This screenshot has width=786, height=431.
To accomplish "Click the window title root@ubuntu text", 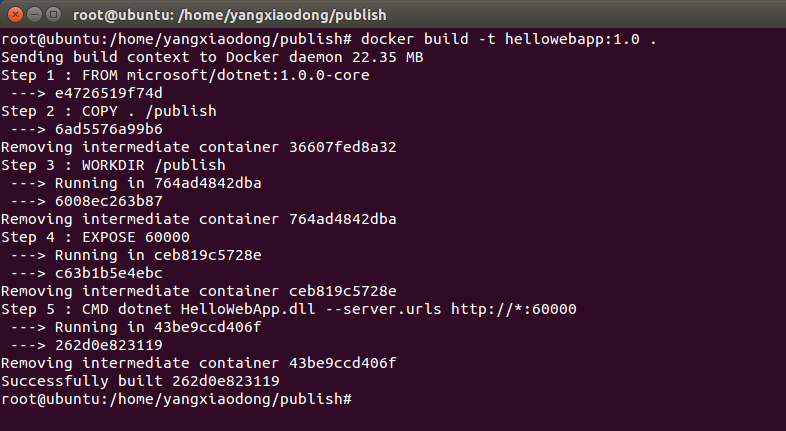I will (230, 15).
